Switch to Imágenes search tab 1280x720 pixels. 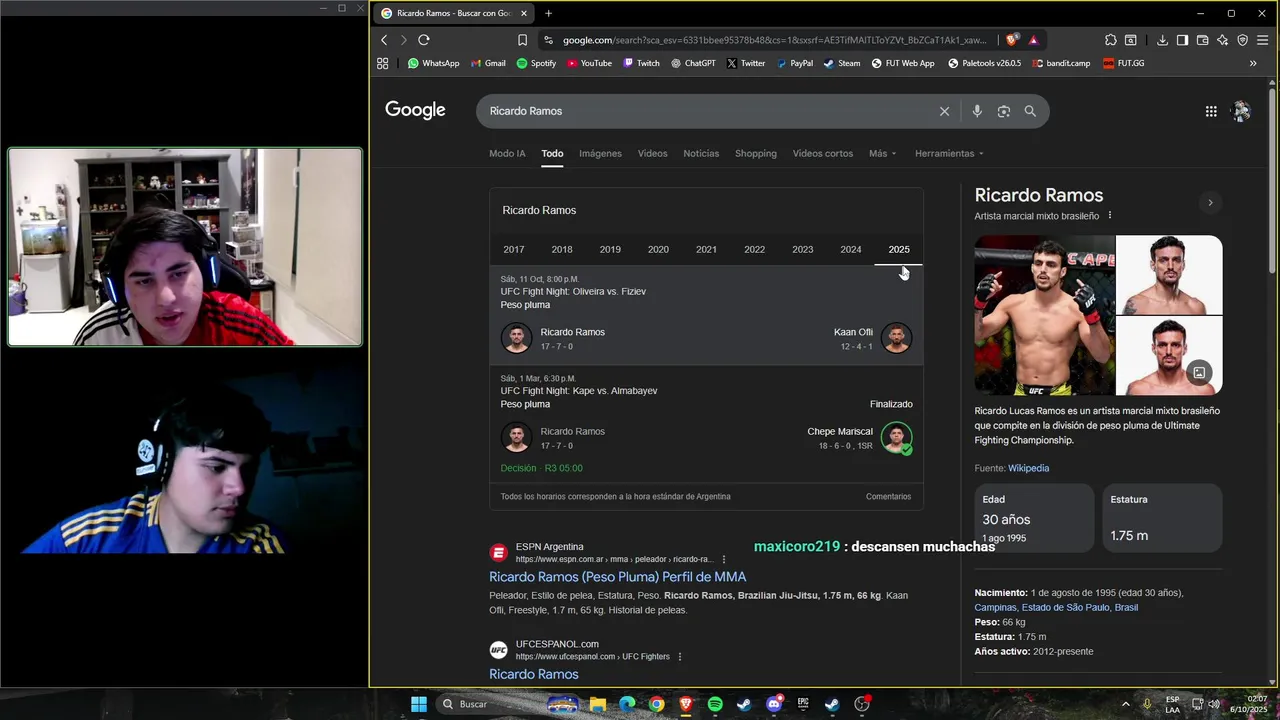(600, 153)
